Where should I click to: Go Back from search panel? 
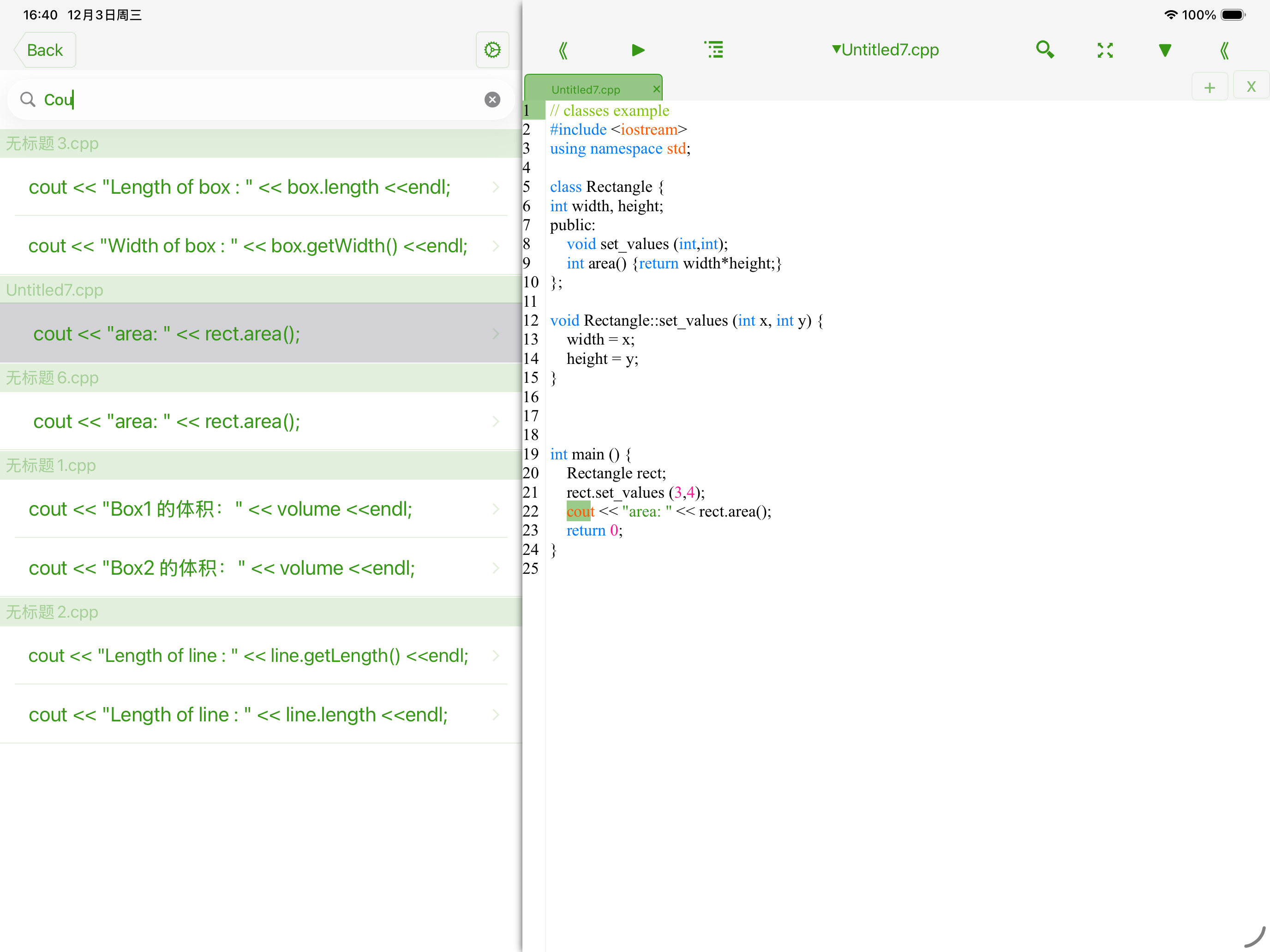45,50
